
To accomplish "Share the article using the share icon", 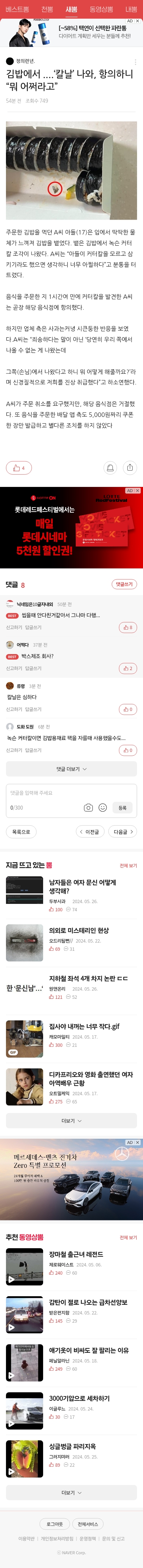I will tap(130, 468).
